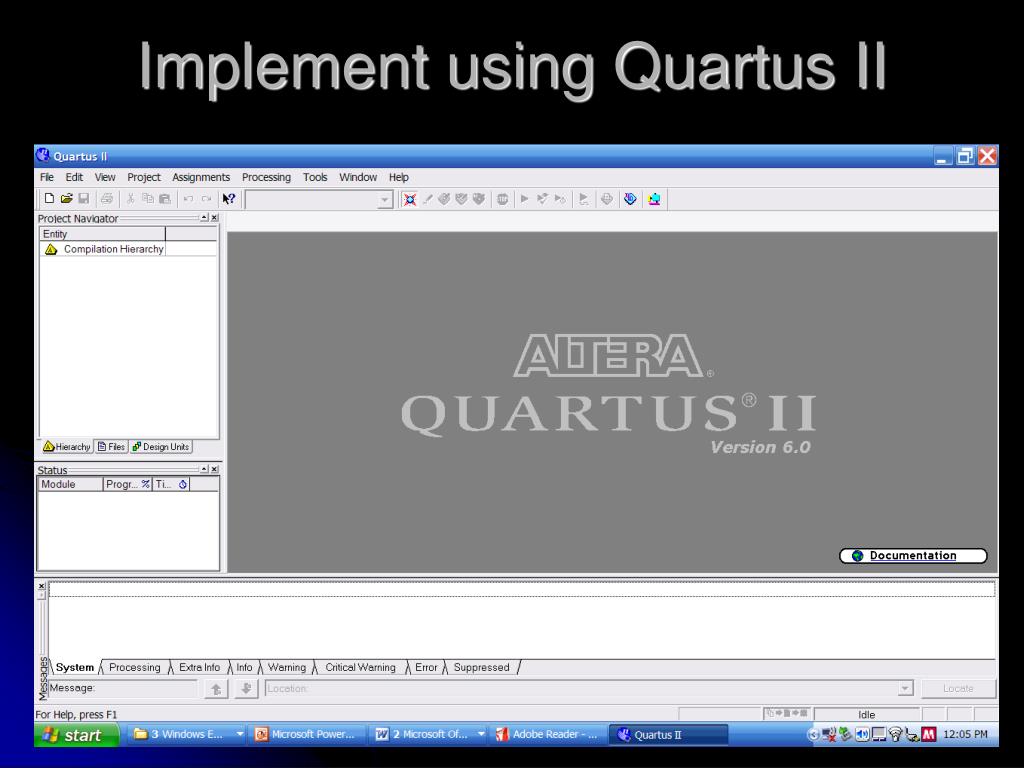The image size is (1024, 768).
Task: Expand the Windows Explorer taskbar group
Action: [240, 735]
